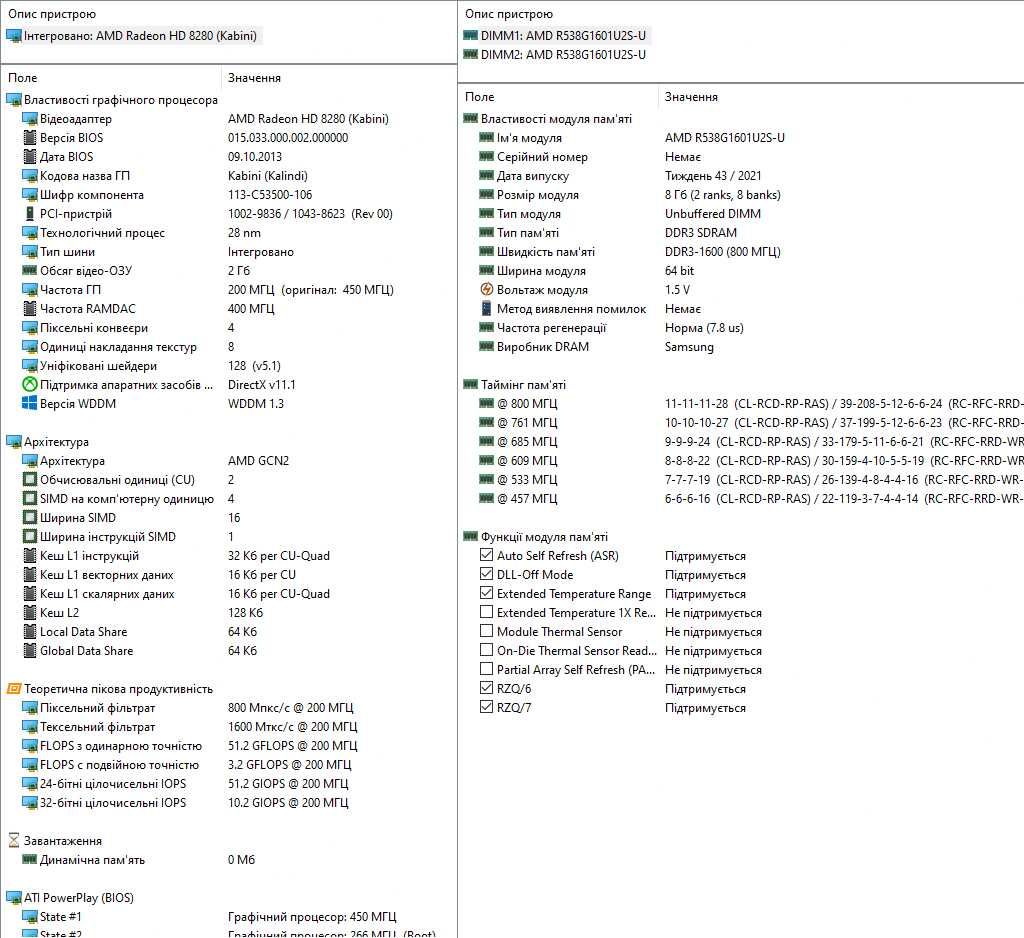
Task: Click the lightning icon beside Вольтаж модуля
Action: coord(487,289)
